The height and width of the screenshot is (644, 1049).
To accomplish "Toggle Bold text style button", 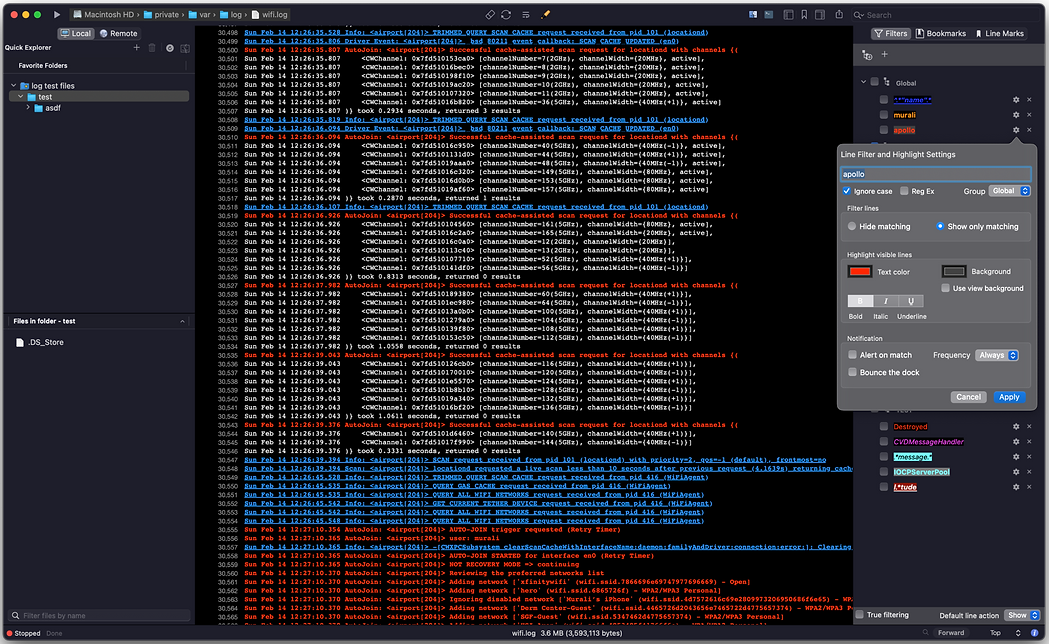I will point(860,301).
